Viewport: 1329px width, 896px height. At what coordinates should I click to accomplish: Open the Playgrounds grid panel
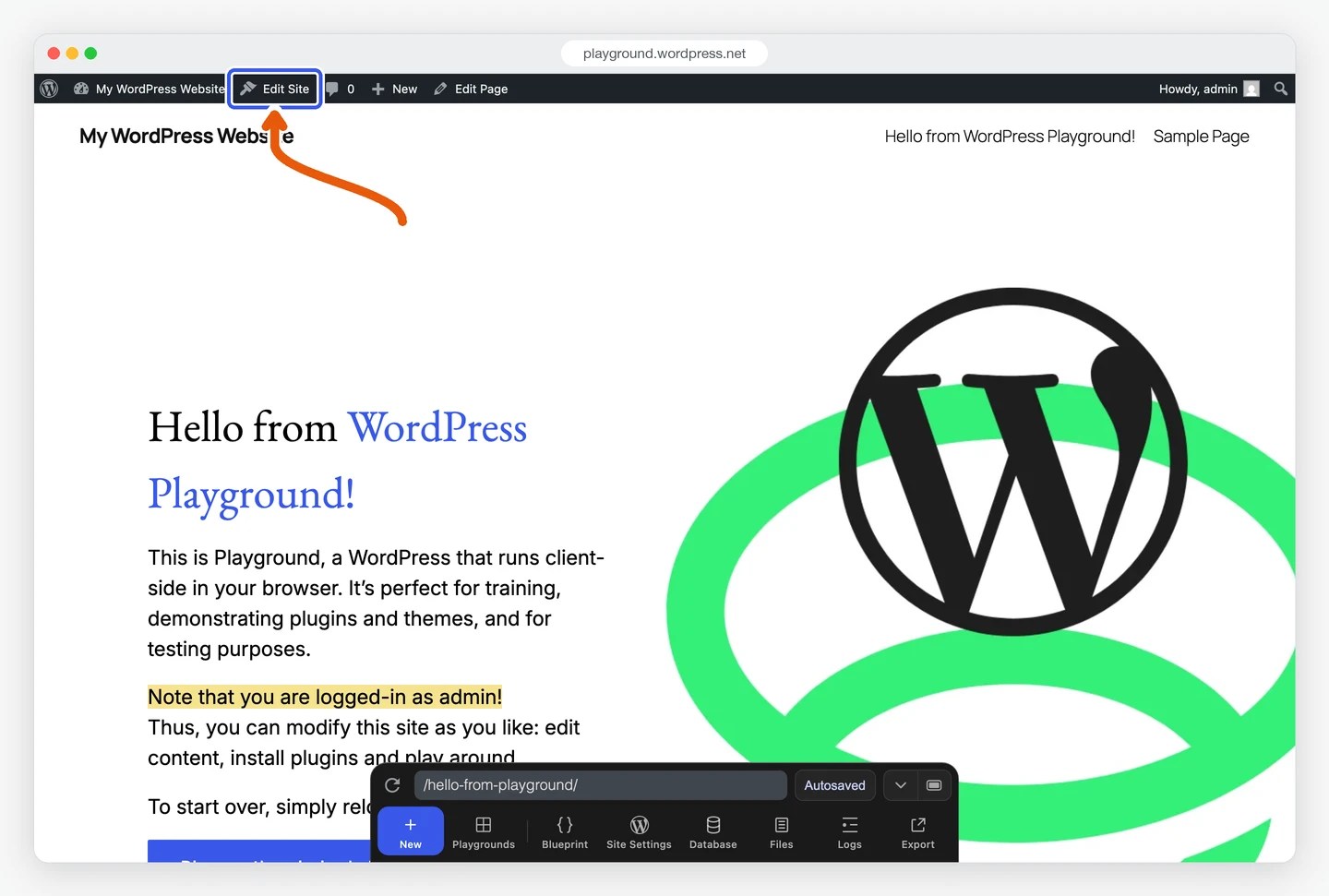(484, 831)
